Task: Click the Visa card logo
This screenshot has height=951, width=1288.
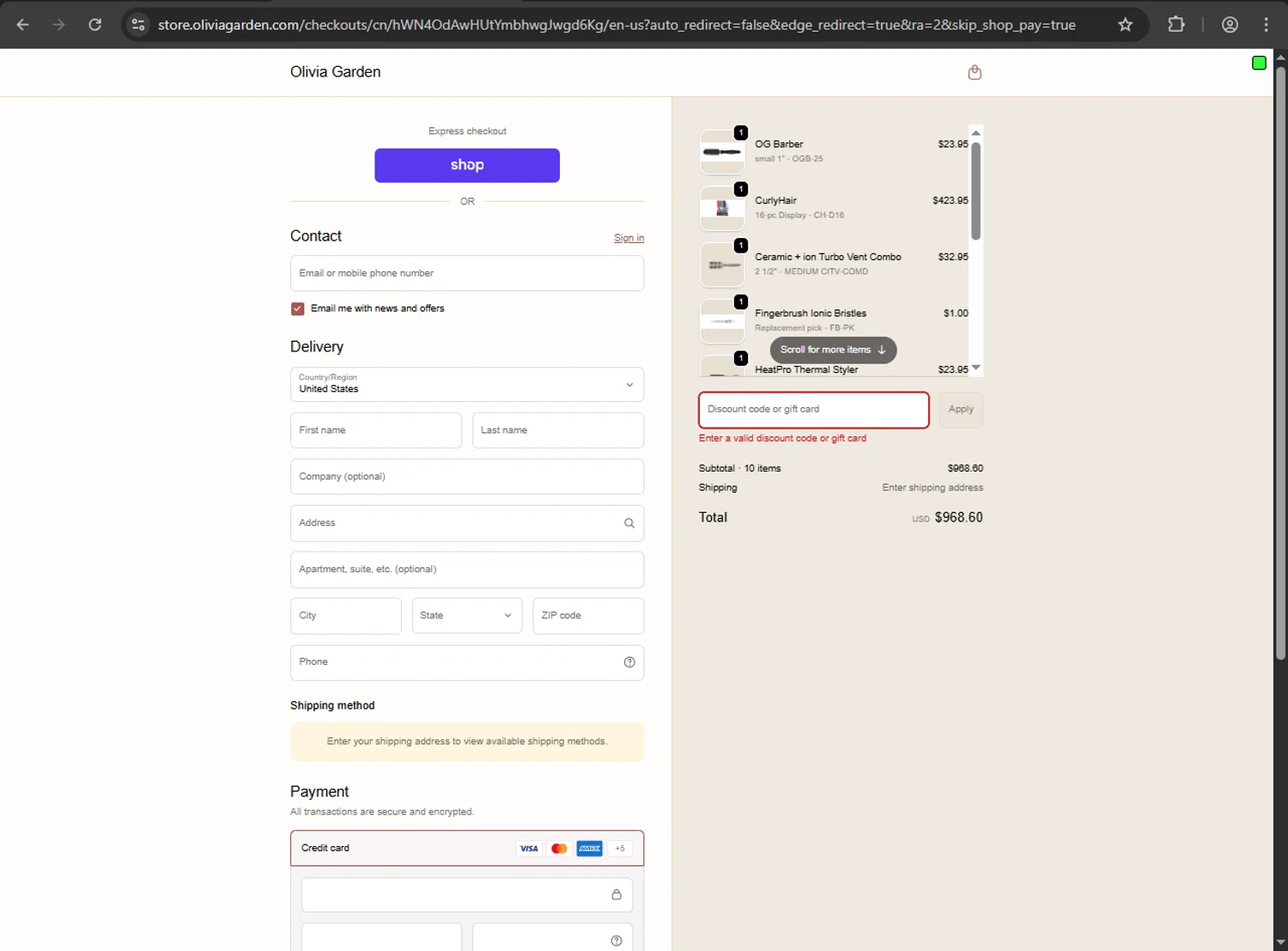Action: 529,849
